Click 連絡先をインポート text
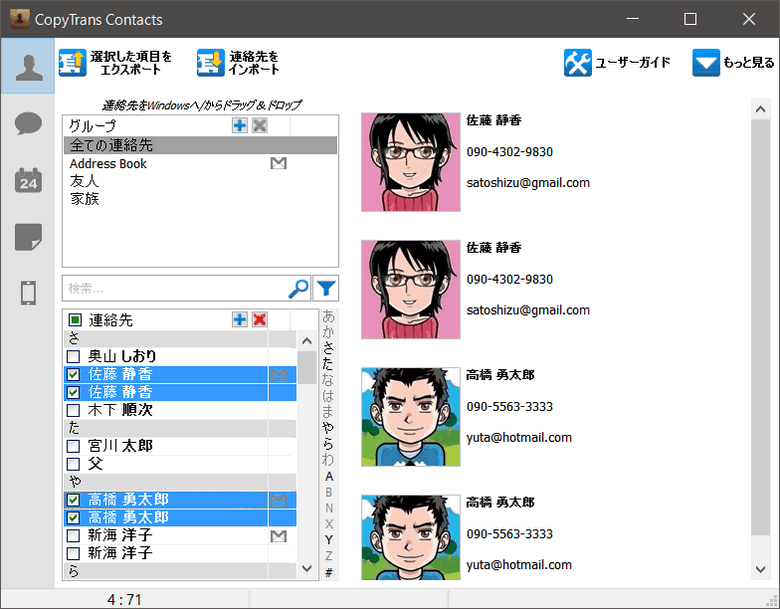780x609 pixels. click(x=254, y=63)
